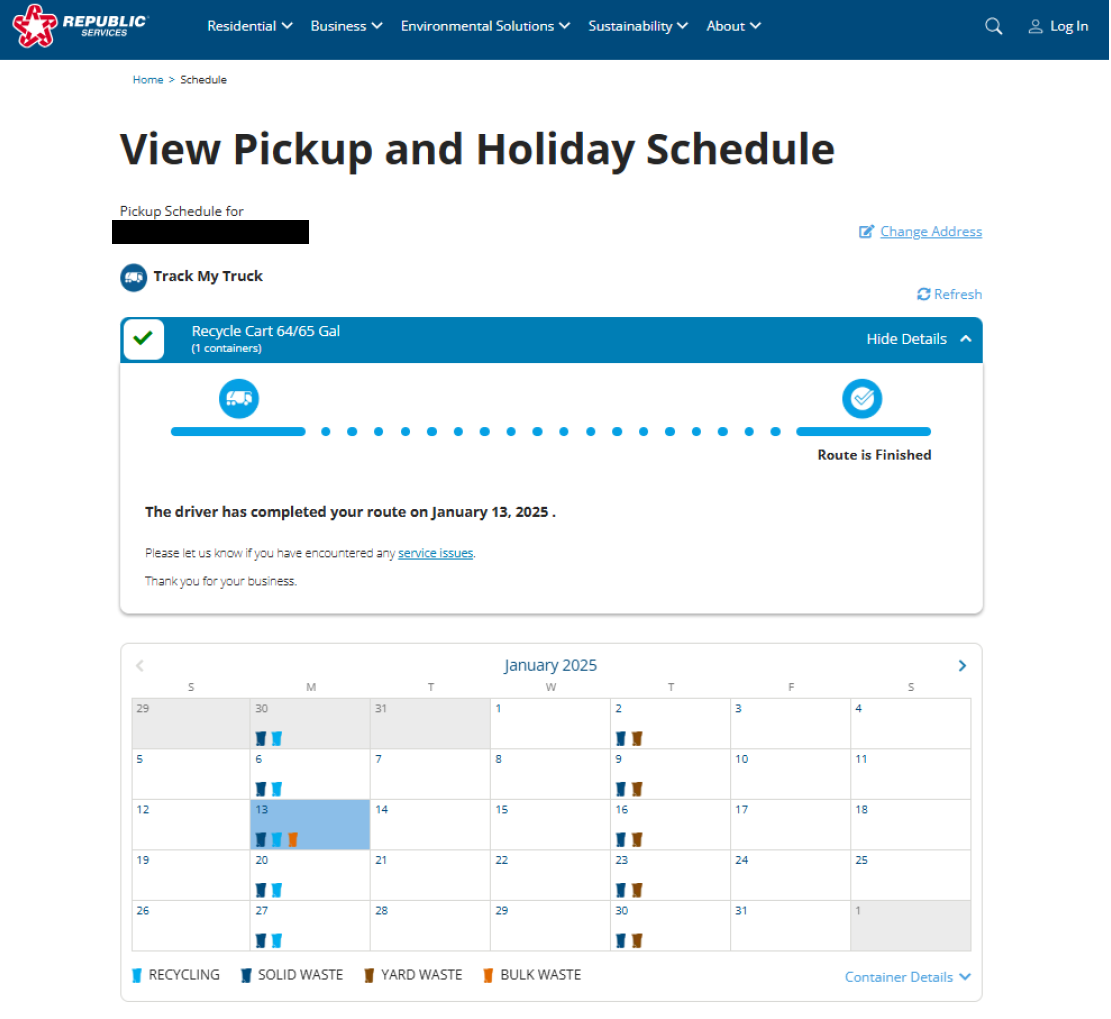Collapse details via Hide Details chevron
The image size is (1111, 1019).
pos(965,339)
